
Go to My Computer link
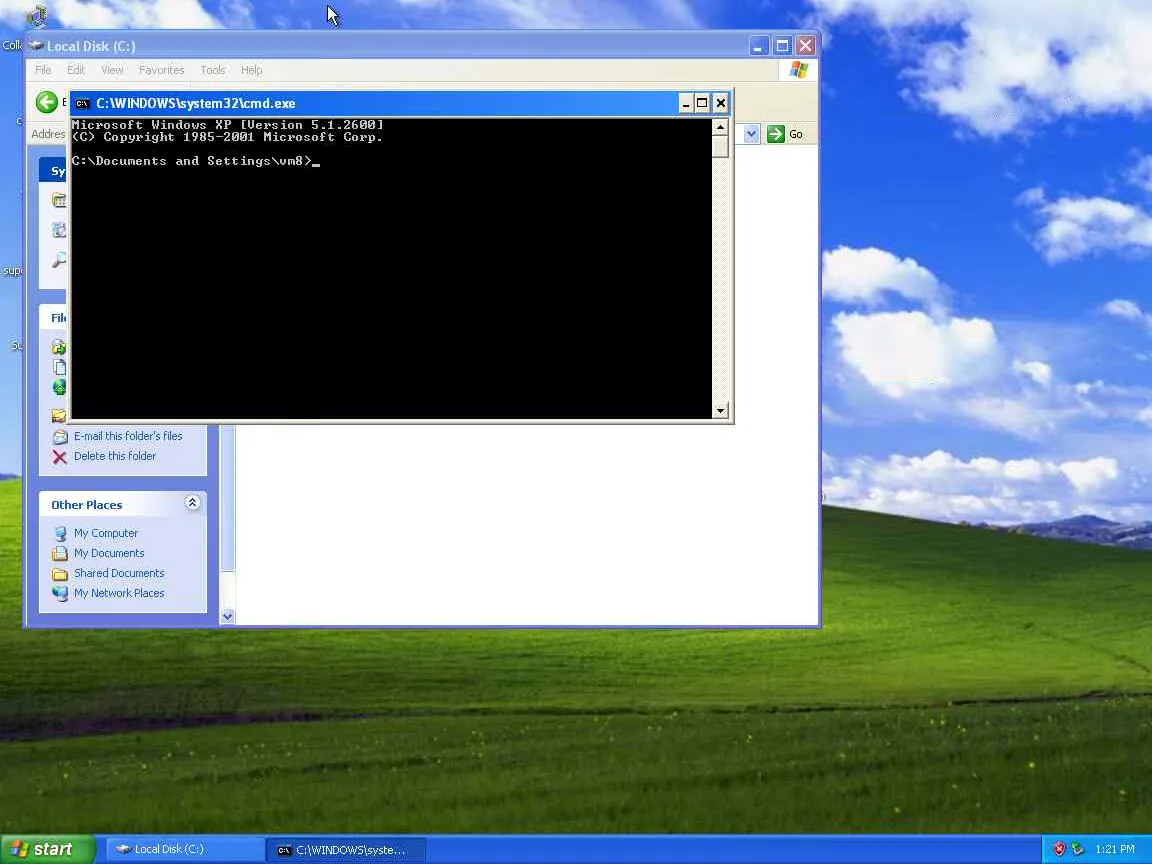[x=106, y=533]
